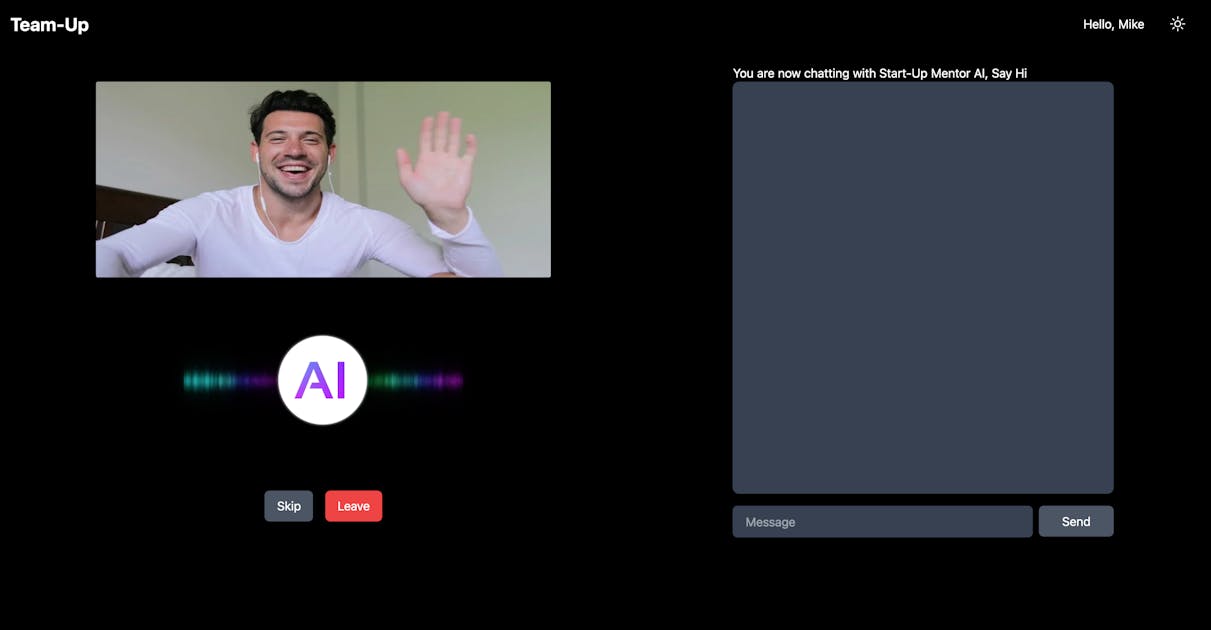
Task: Send the chat message
Action: [x=1075, y=522]
